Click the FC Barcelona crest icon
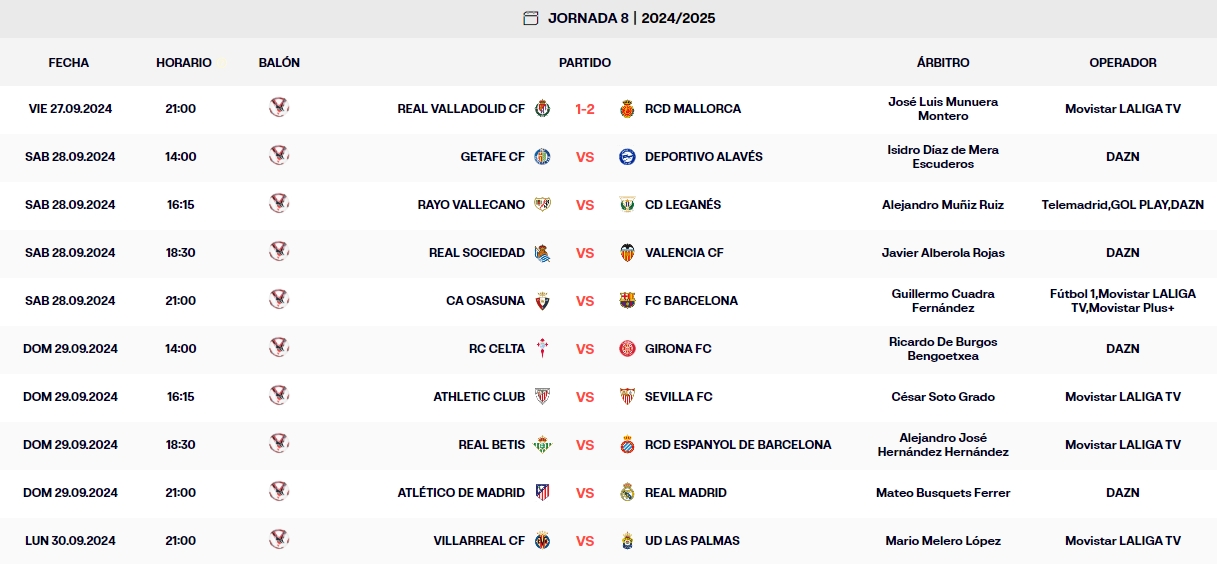The width and height of the screenshot is (1217, 564). click(627, 300)
